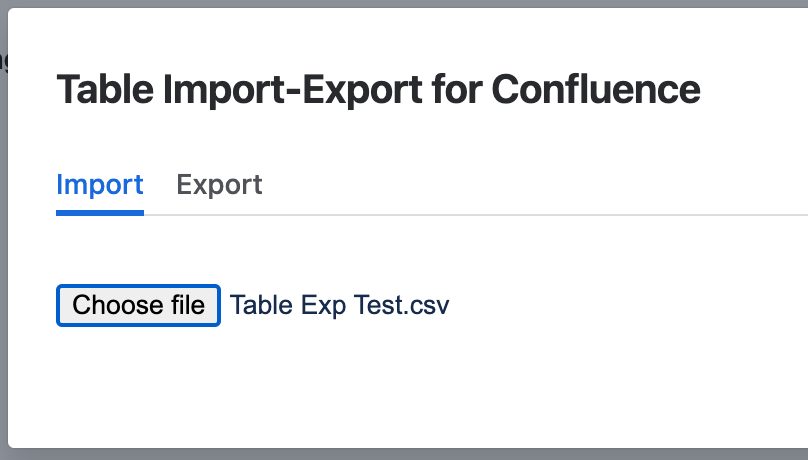Open the Export section of the dialog
Screen dimensions: 808x460
[219, 185]
